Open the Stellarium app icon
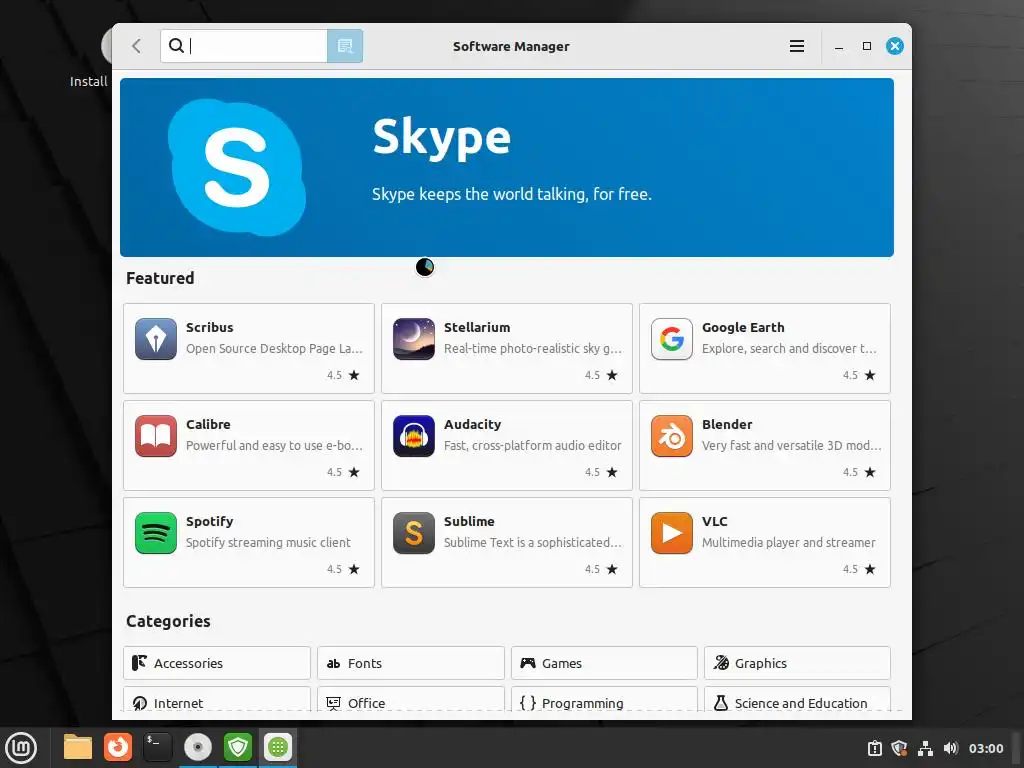The image size is (1024, 768). coord(413,339)
